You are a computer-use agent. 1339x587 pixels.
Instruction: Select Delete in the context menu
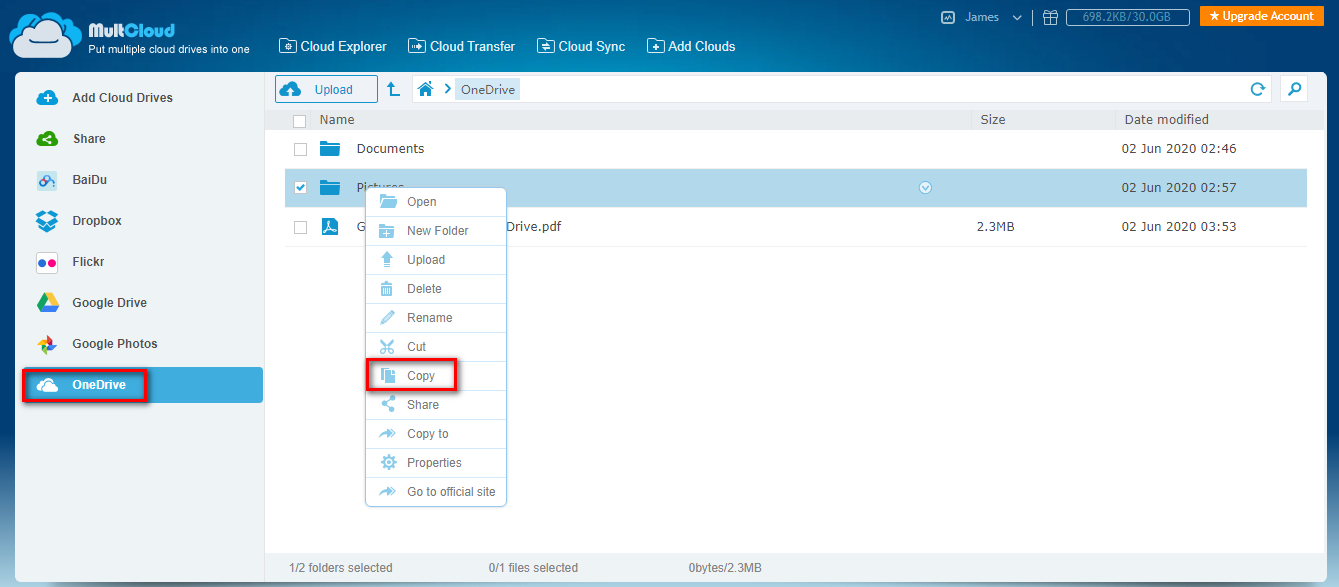[436, 289]
